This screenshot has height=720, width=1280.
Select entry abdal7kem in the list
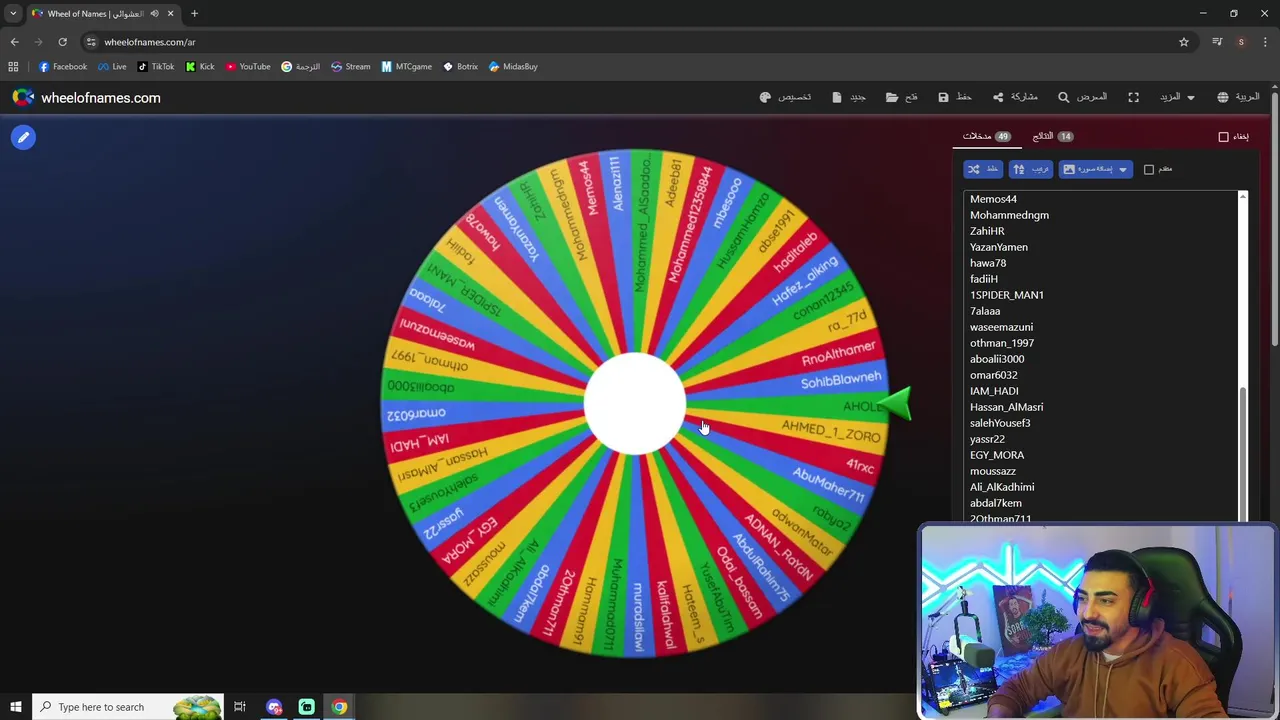(995, 503)
